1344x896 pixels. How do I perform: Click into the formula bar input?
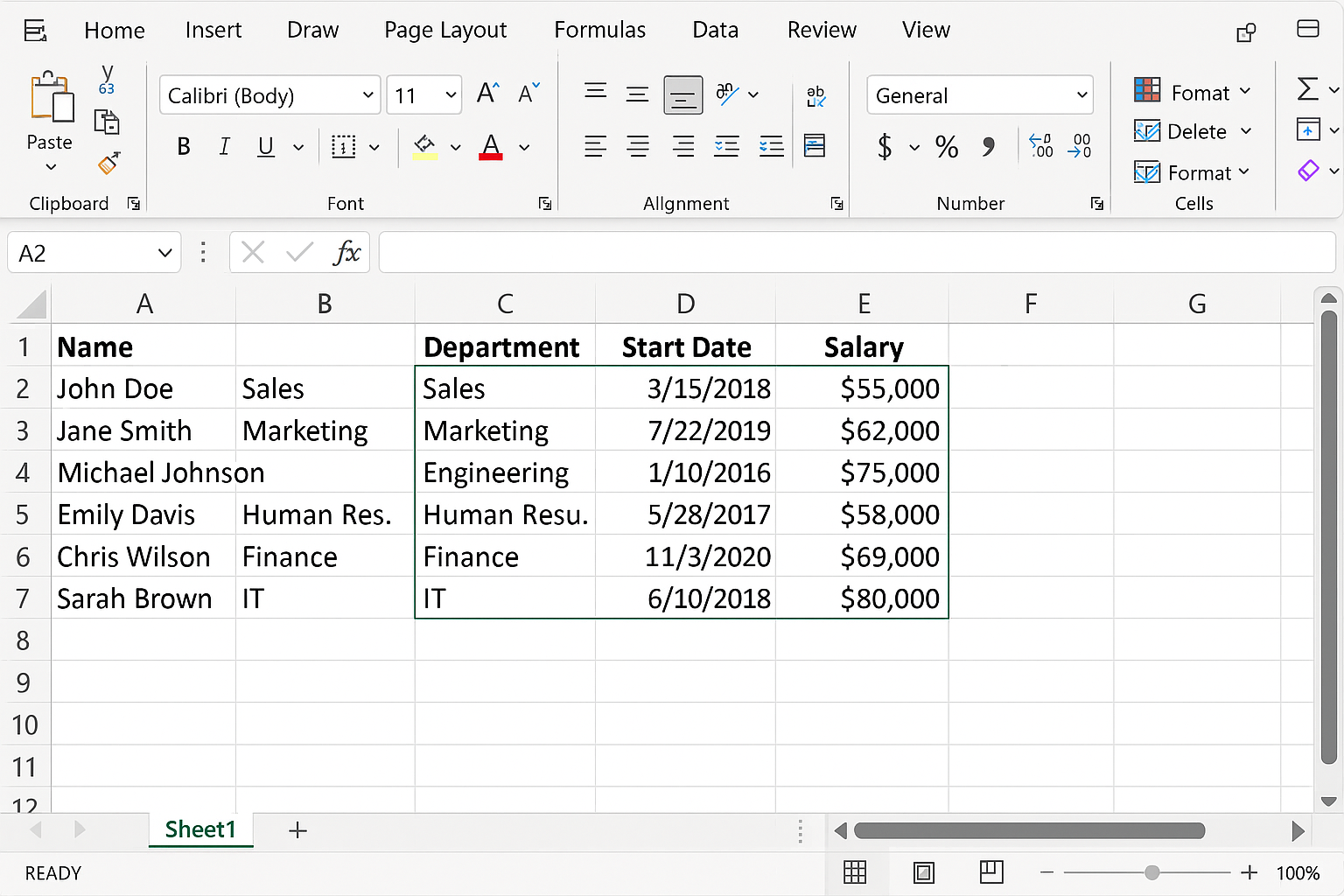pyautogui.click(x=858, y=253)
